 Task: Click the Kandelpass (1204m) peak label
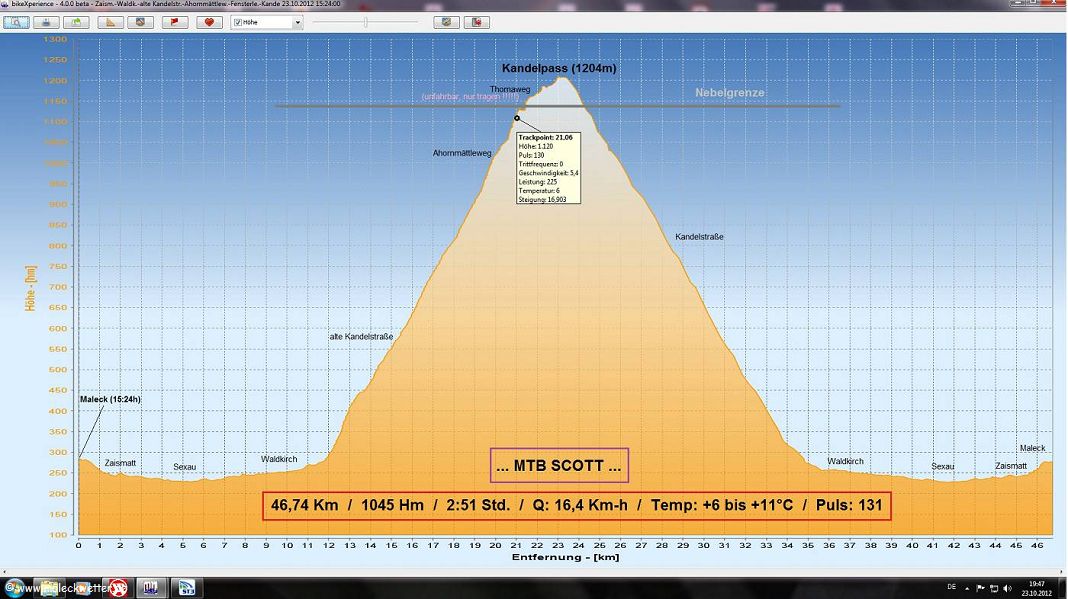pyautogui.click(x=558, y=68)
